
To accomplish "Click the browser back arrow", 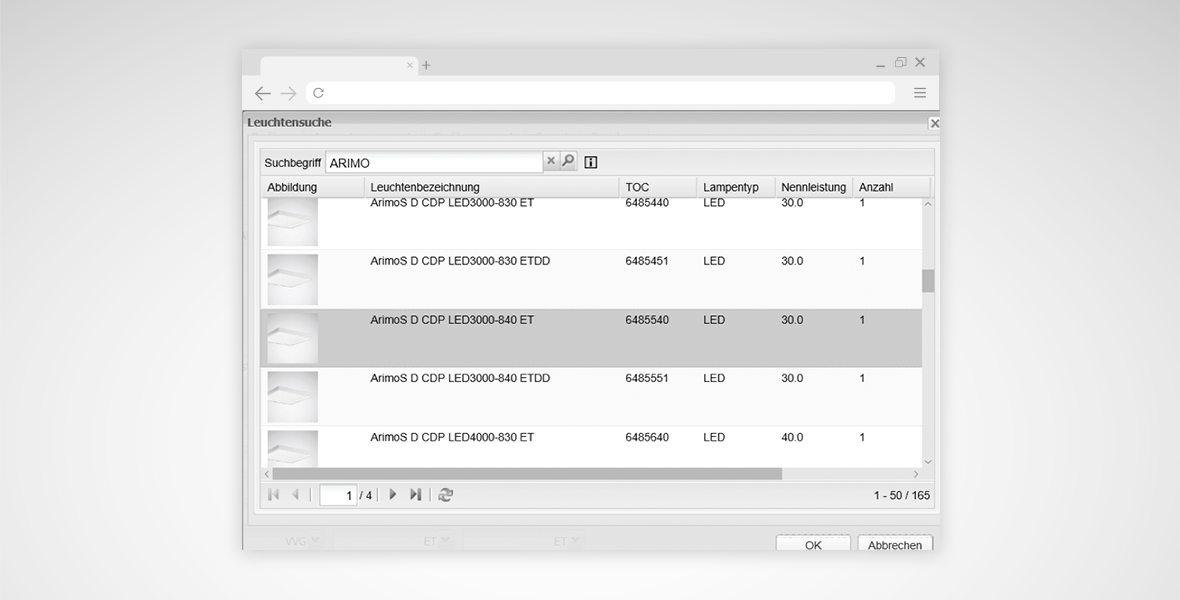I will [262, 93].
